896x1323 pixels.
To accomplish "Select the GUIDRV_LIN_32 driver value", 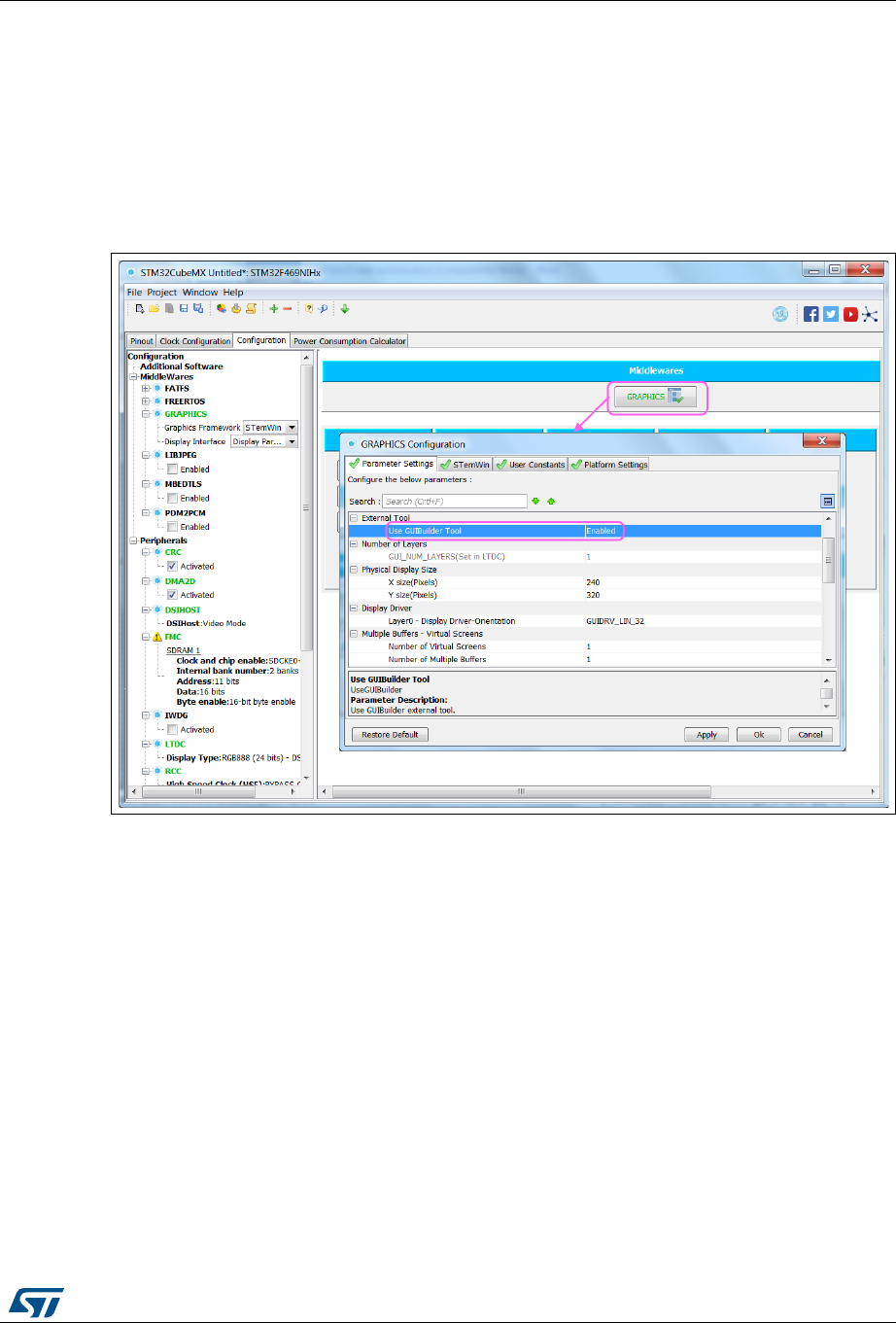I will [615, 621].
